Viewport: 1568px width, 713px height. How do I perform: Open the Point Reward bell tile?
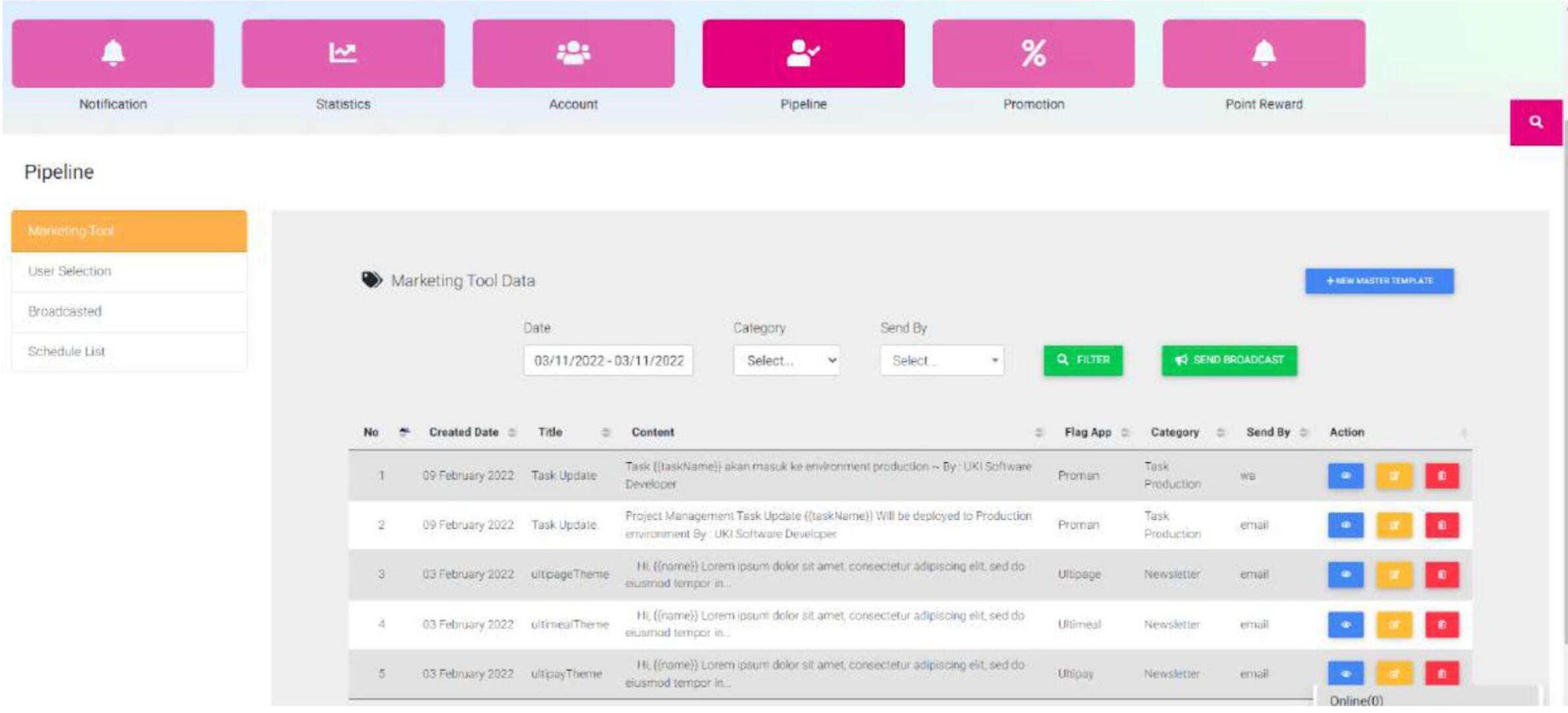1263,53
